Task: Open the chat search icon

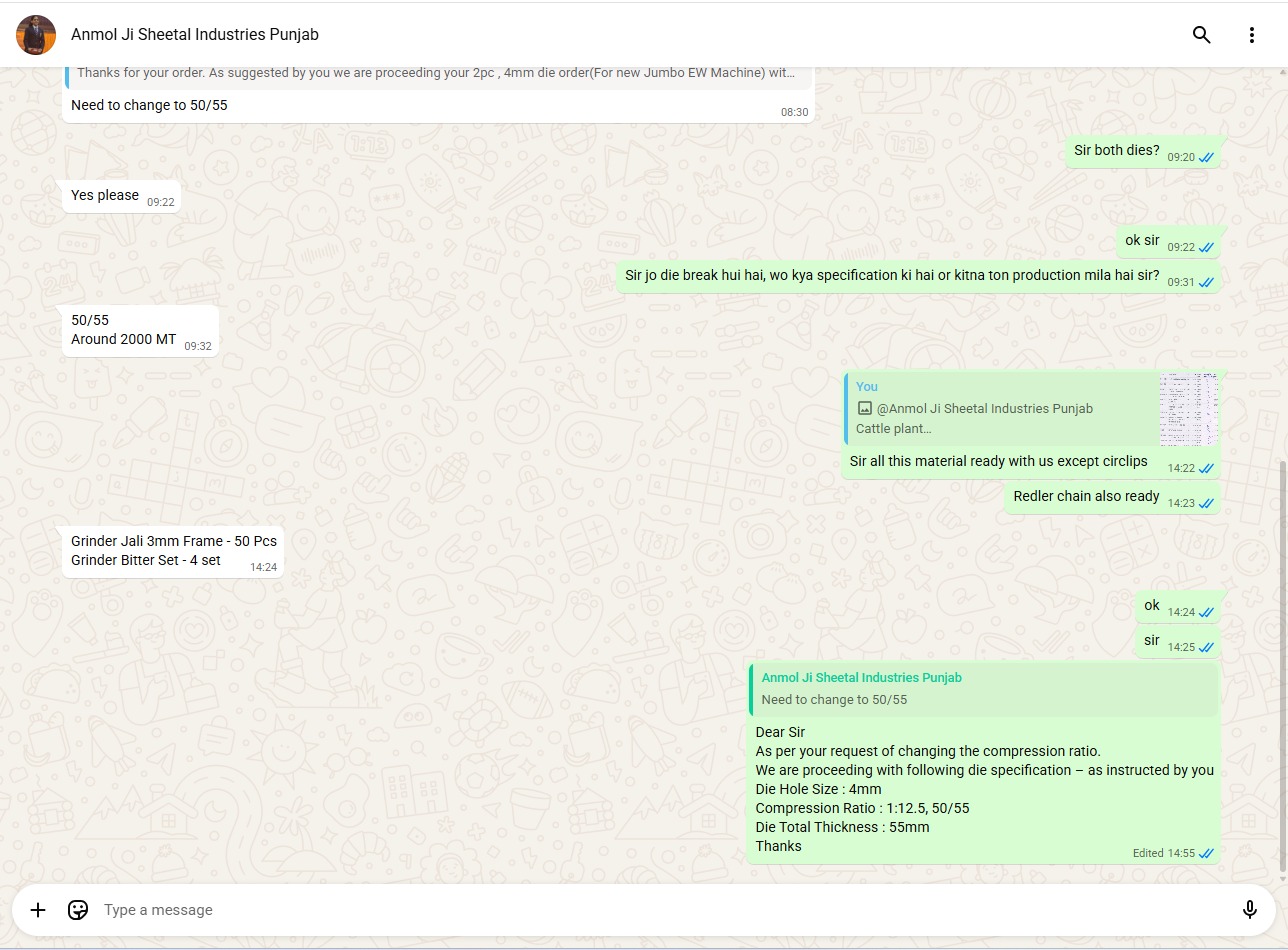Action: [x=1201, y=35]
